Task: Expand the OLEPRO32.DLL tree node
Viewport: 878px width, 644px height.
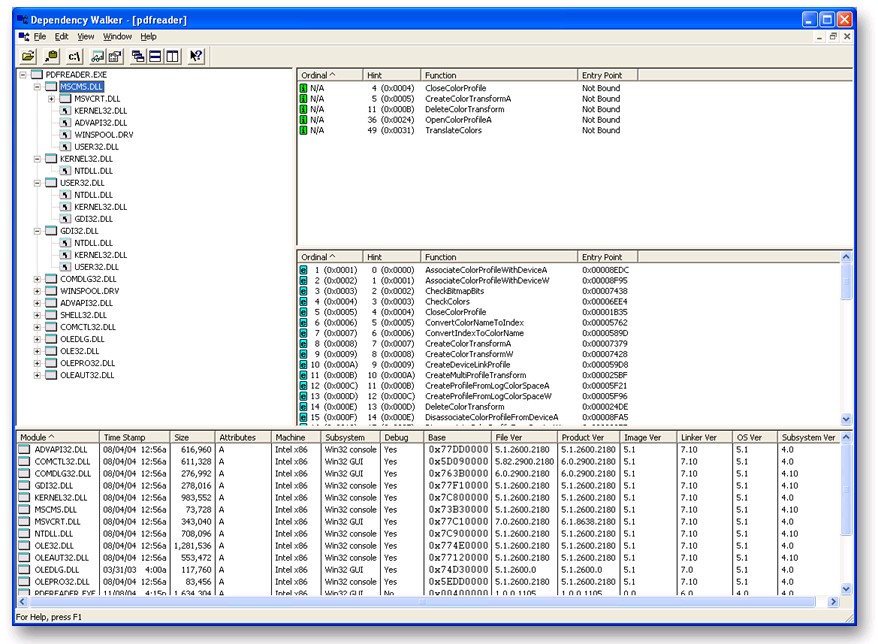Action: [x=37, y=363]
